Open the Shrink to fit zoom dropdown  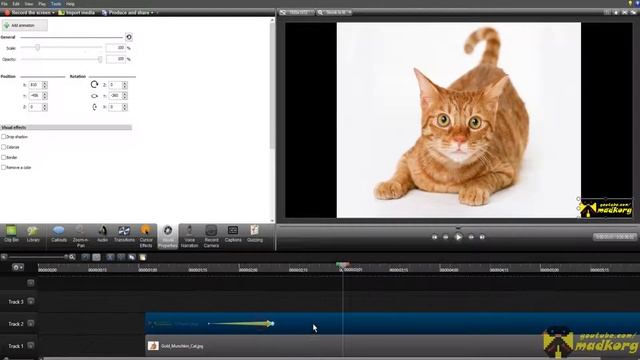coord(334,13)
